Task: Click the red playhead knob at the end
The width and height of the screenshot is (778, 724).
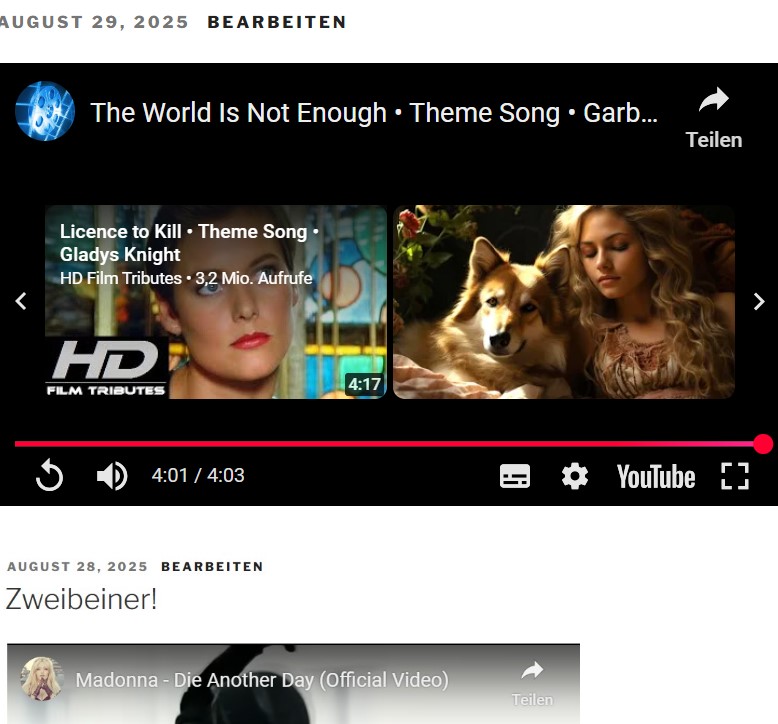Action: coord(763,444)
